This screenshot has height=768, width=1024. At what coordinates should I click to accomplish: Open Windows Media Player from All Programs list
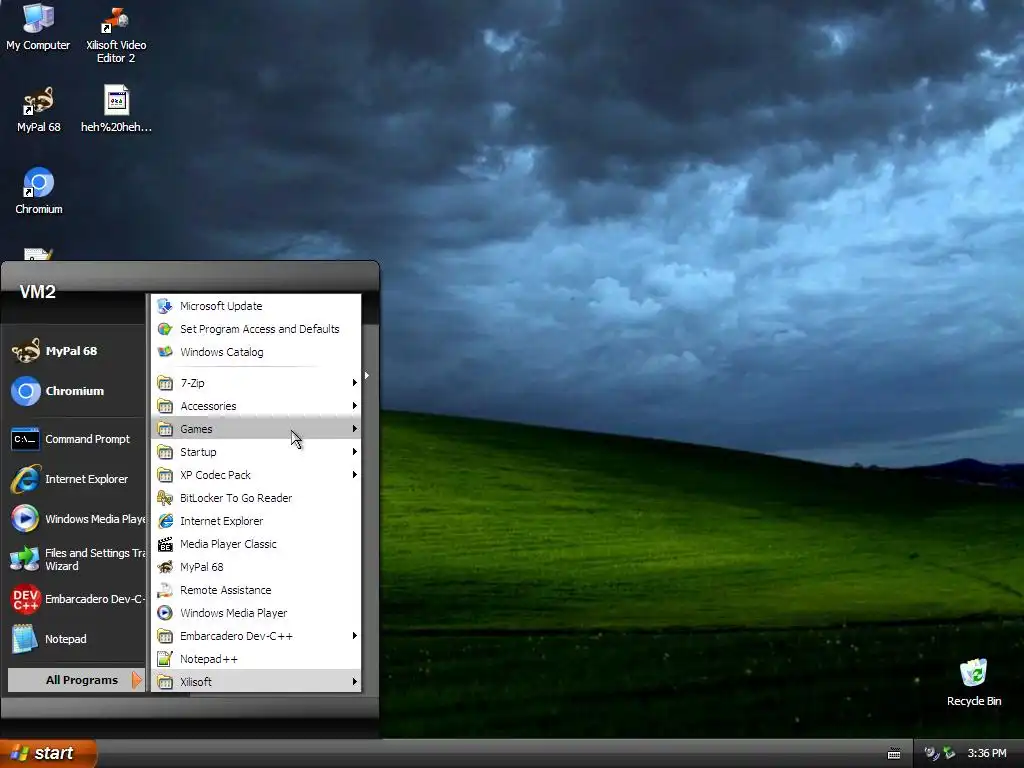click(256, 613)
